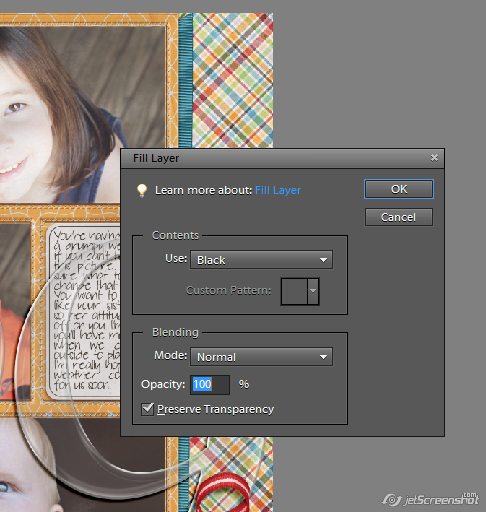Click the lightbulb tip icon

pyautogui.click(x=142, y=190)
